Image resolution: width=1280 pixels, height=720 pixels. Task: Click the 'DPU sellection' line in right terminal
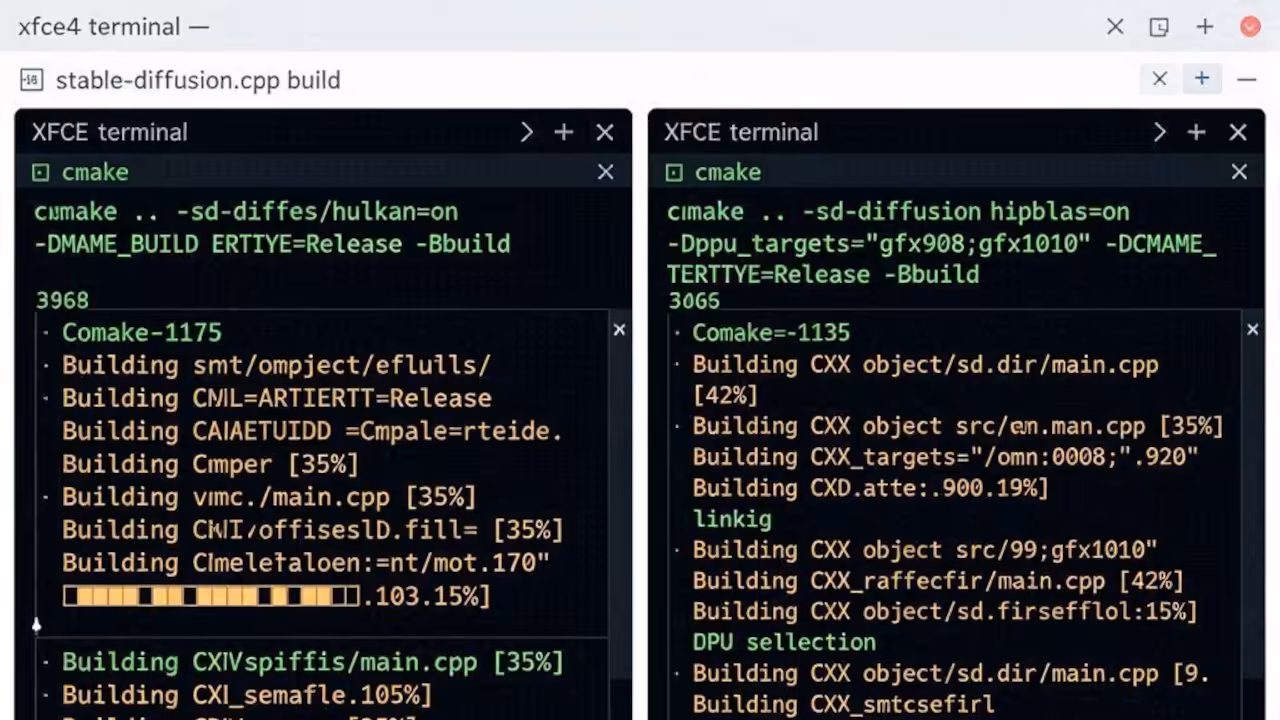pyautogui.click(x=784, y=642)
